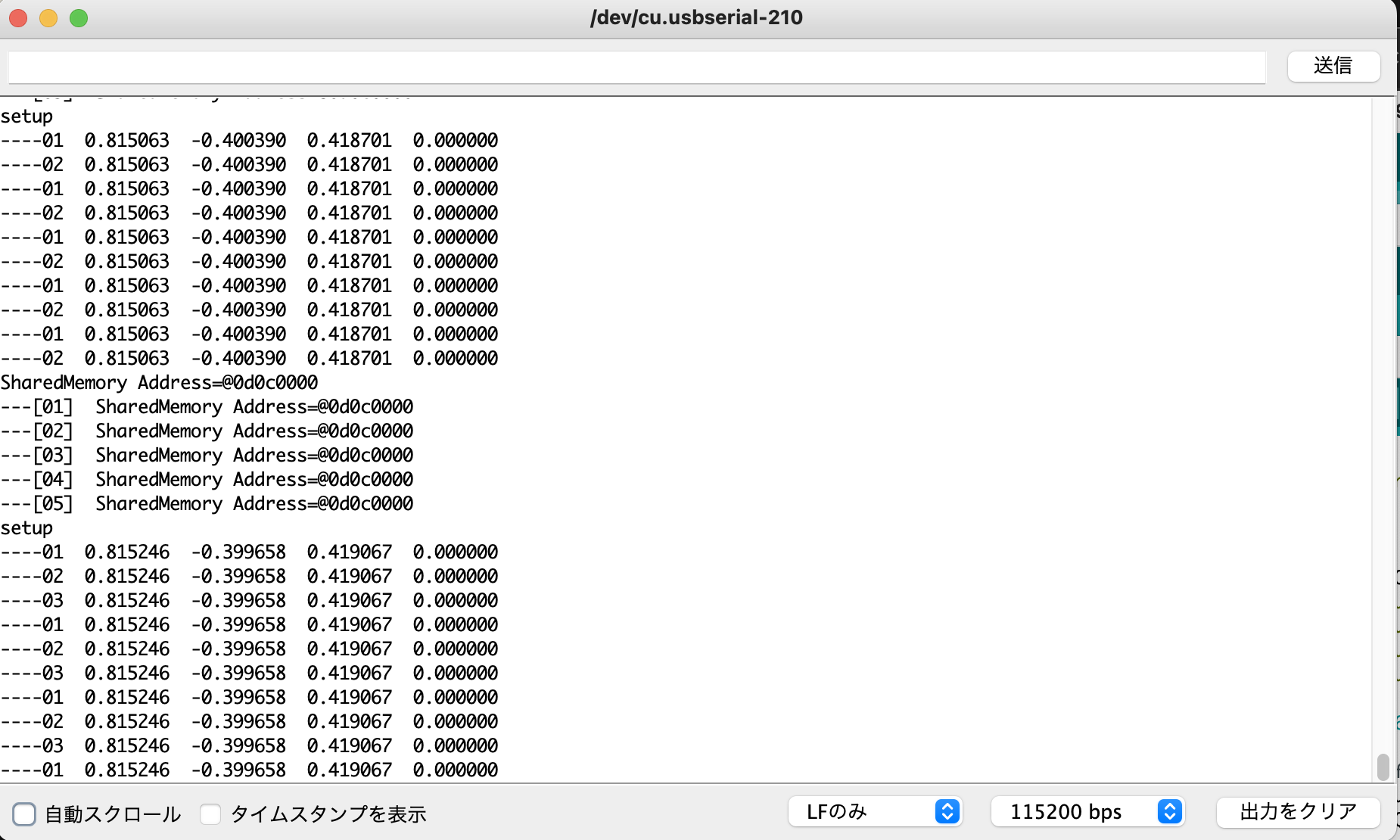
Task: Click the green maximize window button
Action: click(79, 18)
